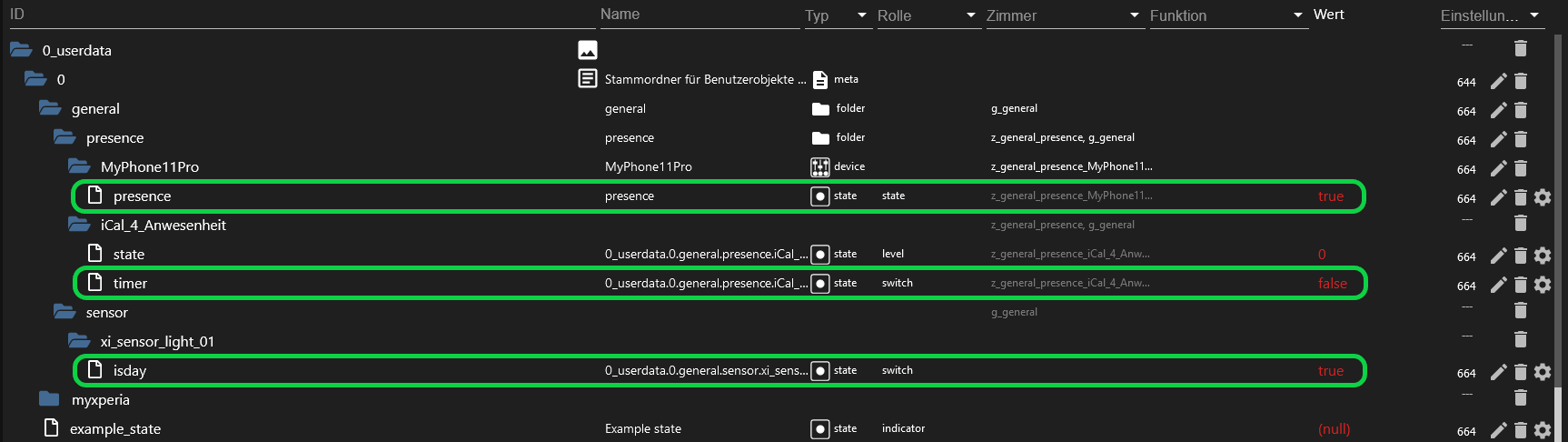Viewport: 1568px width, 442px height.
Task: Collapse the general folder
Action: pos(50,108)
